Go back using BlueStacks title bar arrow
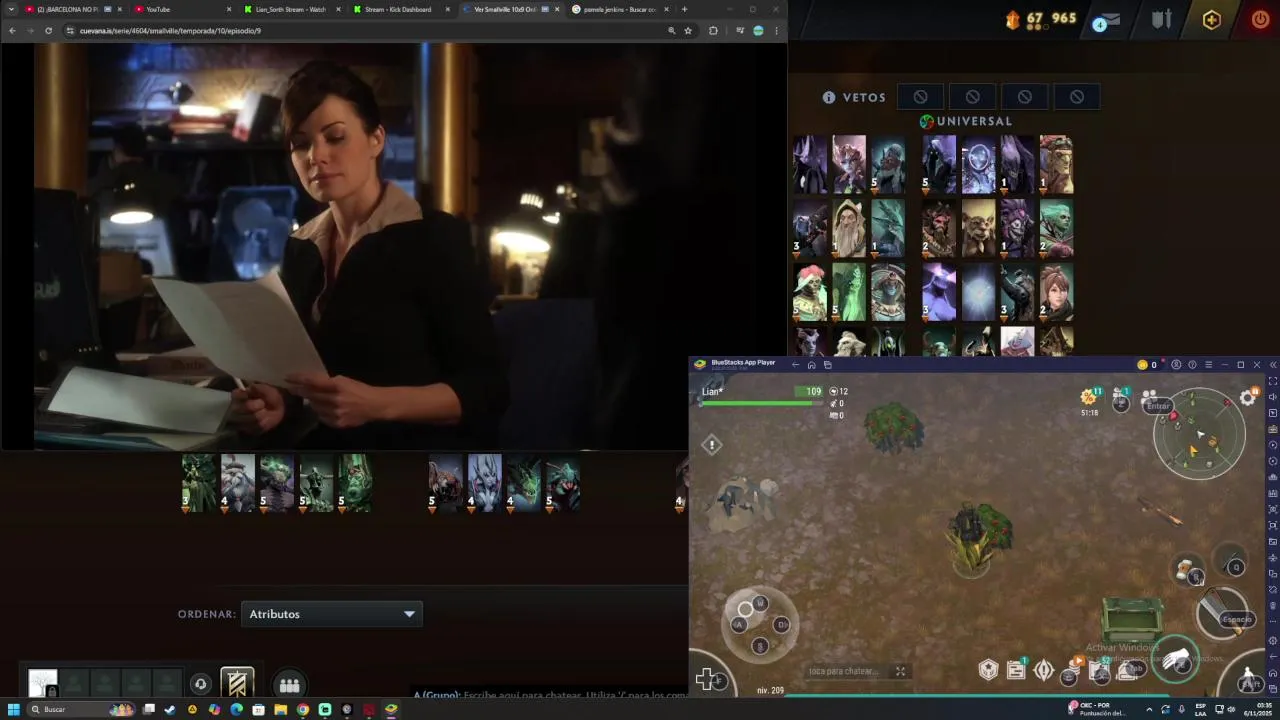The height and width of the screenshot is (720, 1280). (x=795, y=365)
